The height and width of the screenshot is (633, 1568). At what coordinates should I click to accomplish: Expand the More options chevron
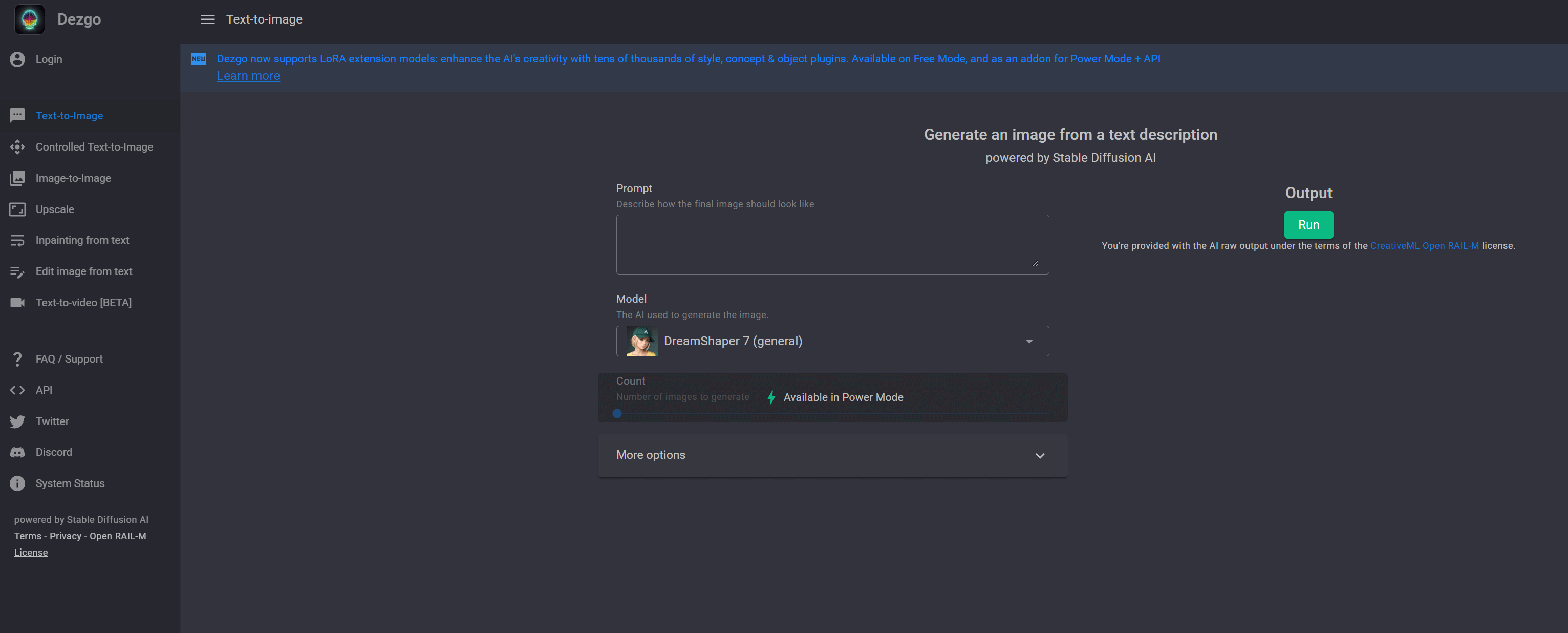coord(1040,456)
